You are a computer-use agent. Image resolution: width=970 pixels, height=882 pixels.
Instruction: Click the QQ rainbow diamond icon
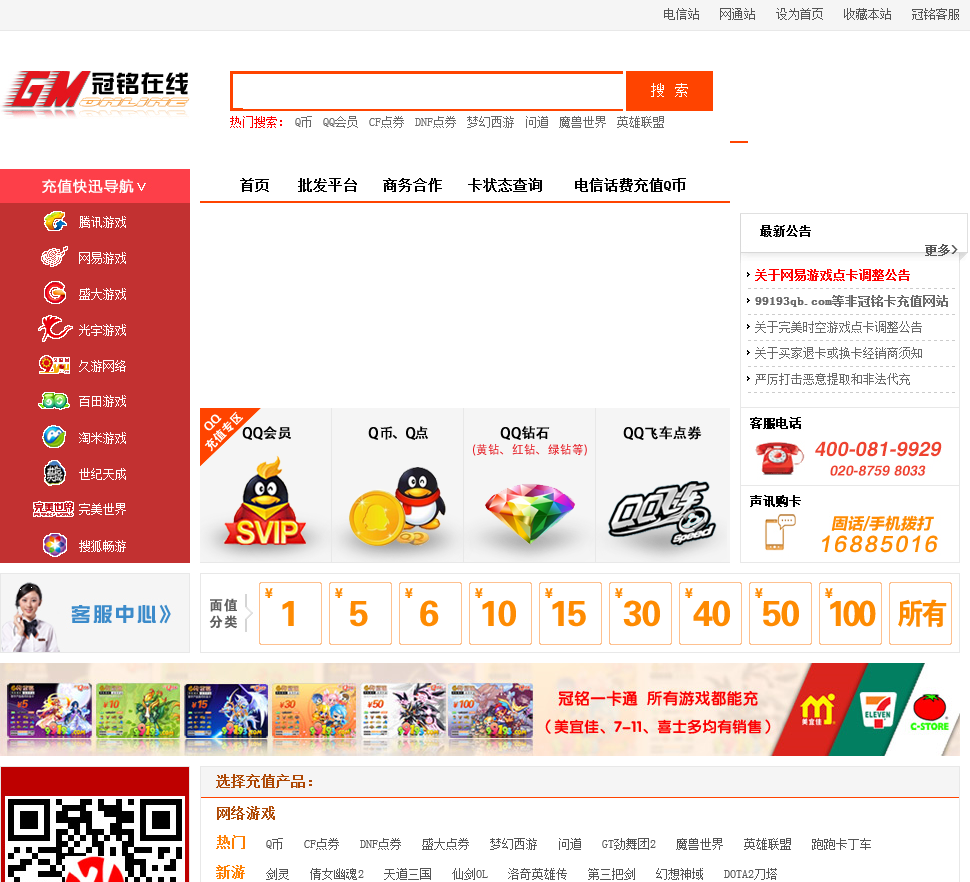point(530,513)
